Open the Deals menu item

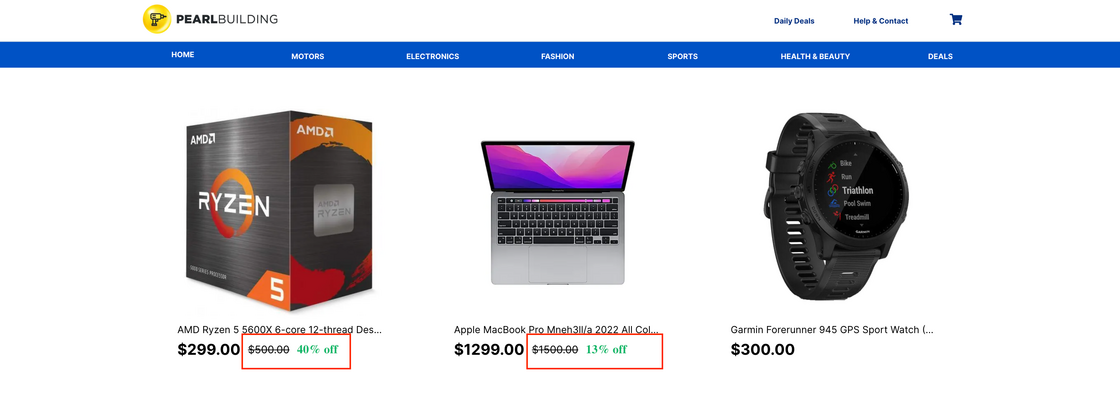[940, 57]
